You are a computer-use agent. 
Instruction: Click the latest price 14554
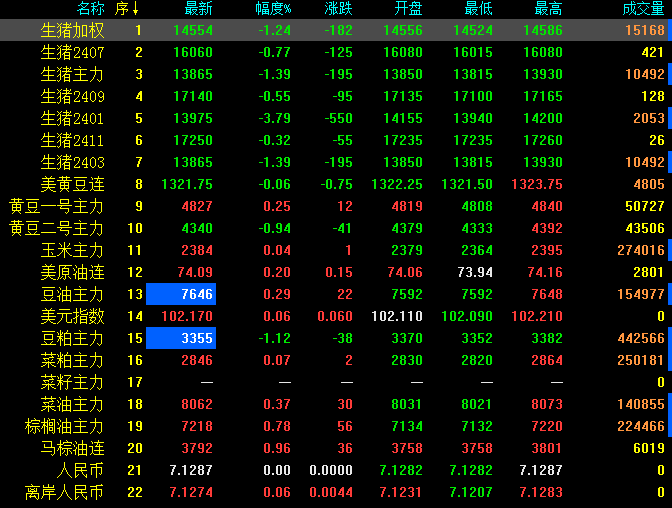coord(193,30)
